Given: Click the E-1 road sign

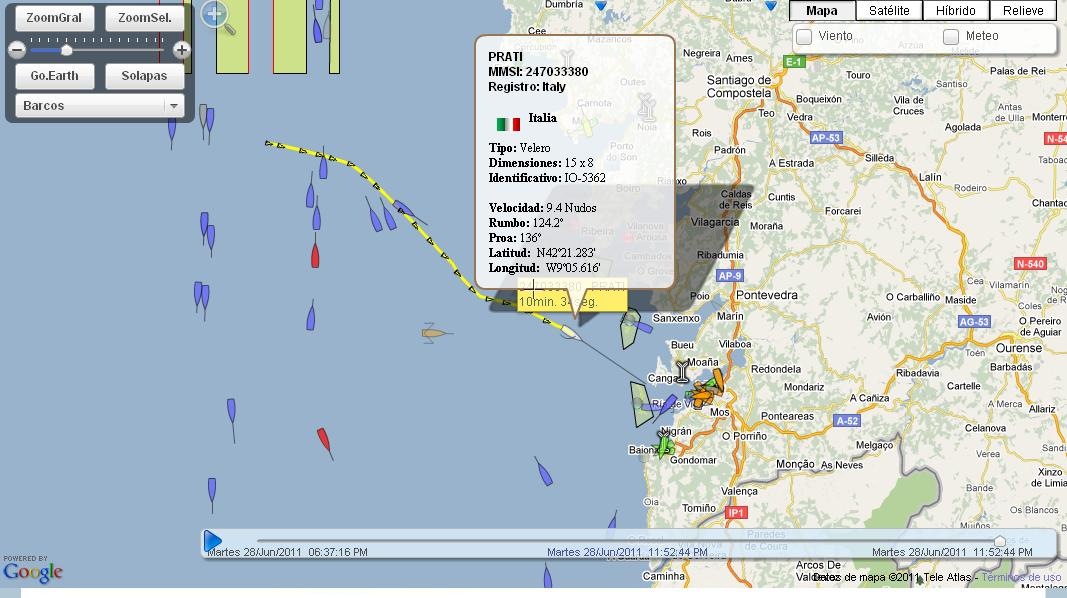Looking at the screenshot, I should pyautogui.click(x=794, y=62).
